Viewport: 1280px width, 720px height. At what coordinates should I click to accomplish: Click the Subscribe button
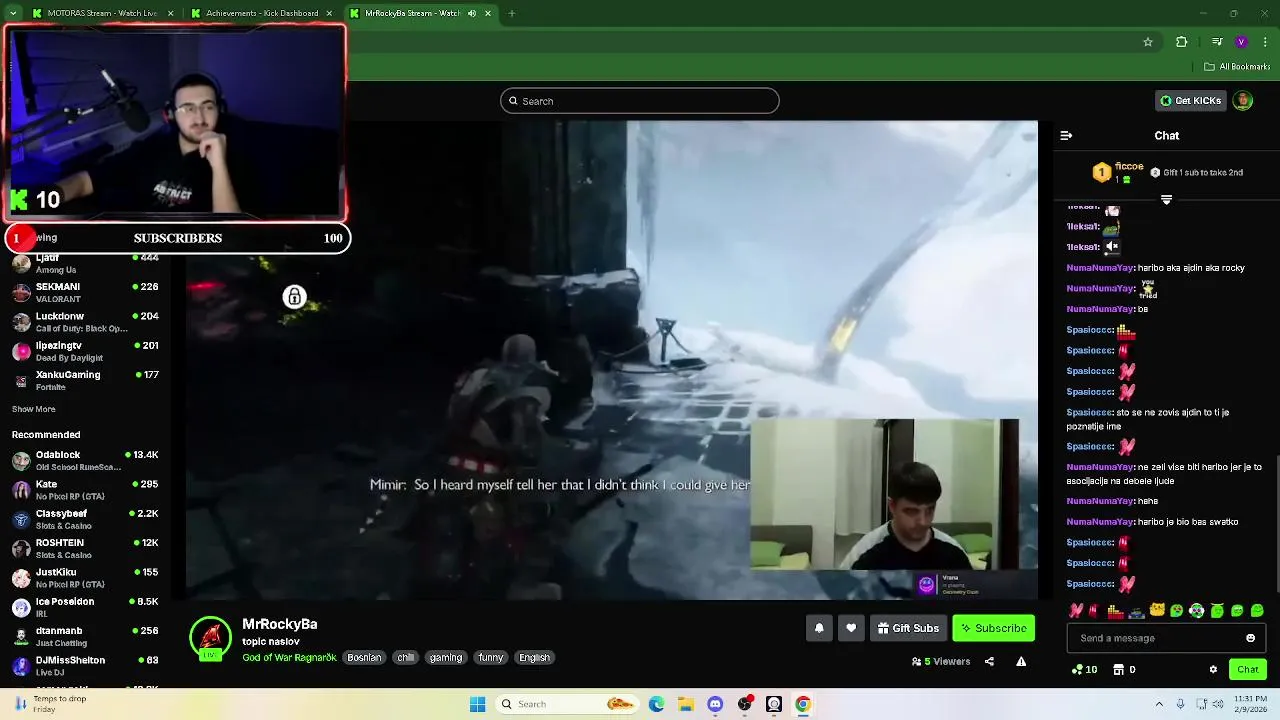993,628
